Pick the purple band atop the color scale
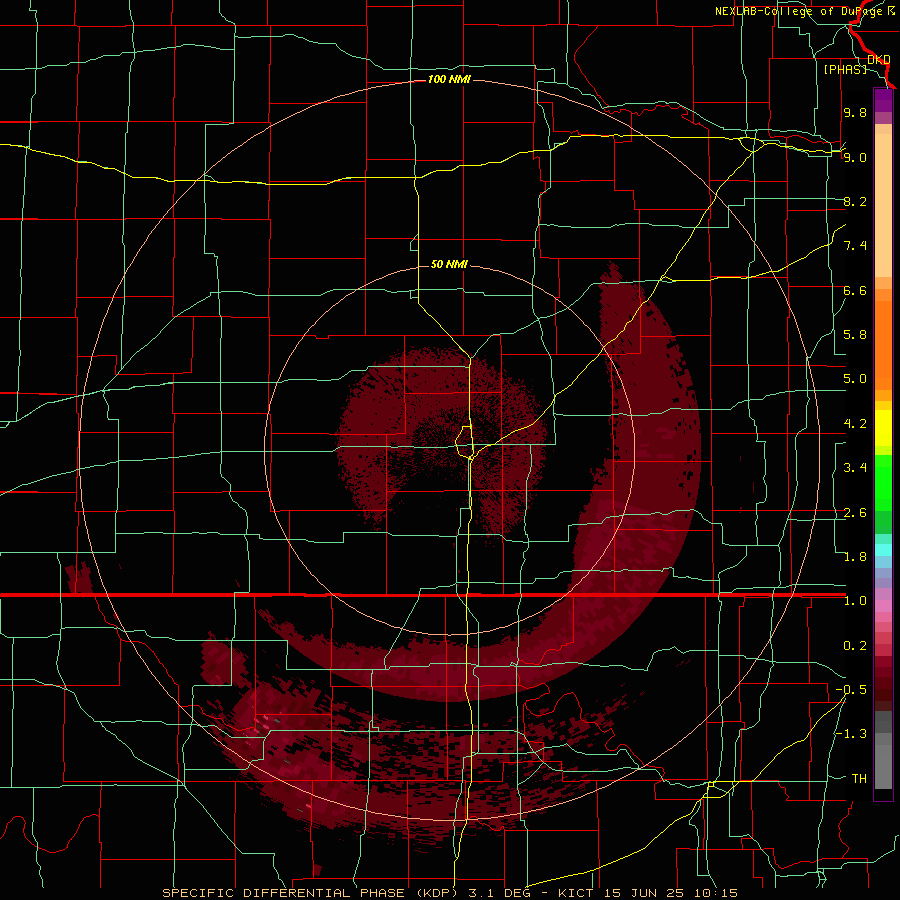Image resolution: width=900 pixels, height=900 pixels. click(883, 101)
